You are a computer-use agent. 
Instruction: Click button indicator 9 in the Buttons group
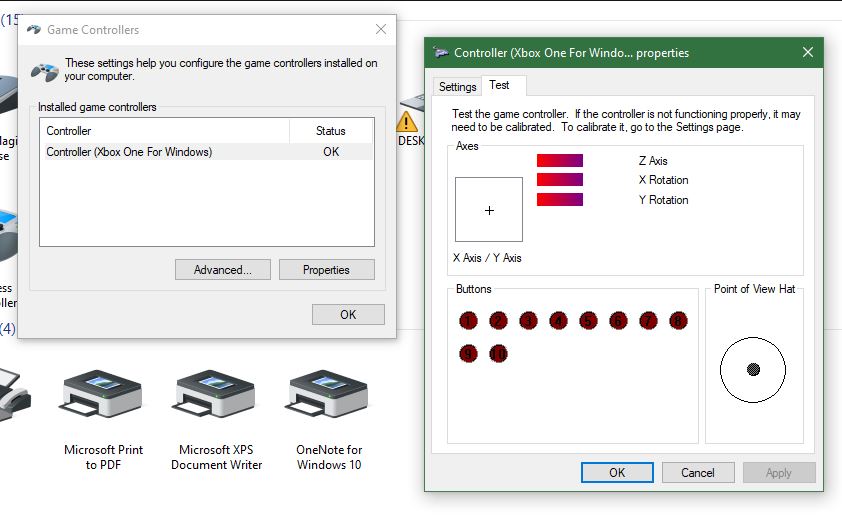[x=468, y=354]
